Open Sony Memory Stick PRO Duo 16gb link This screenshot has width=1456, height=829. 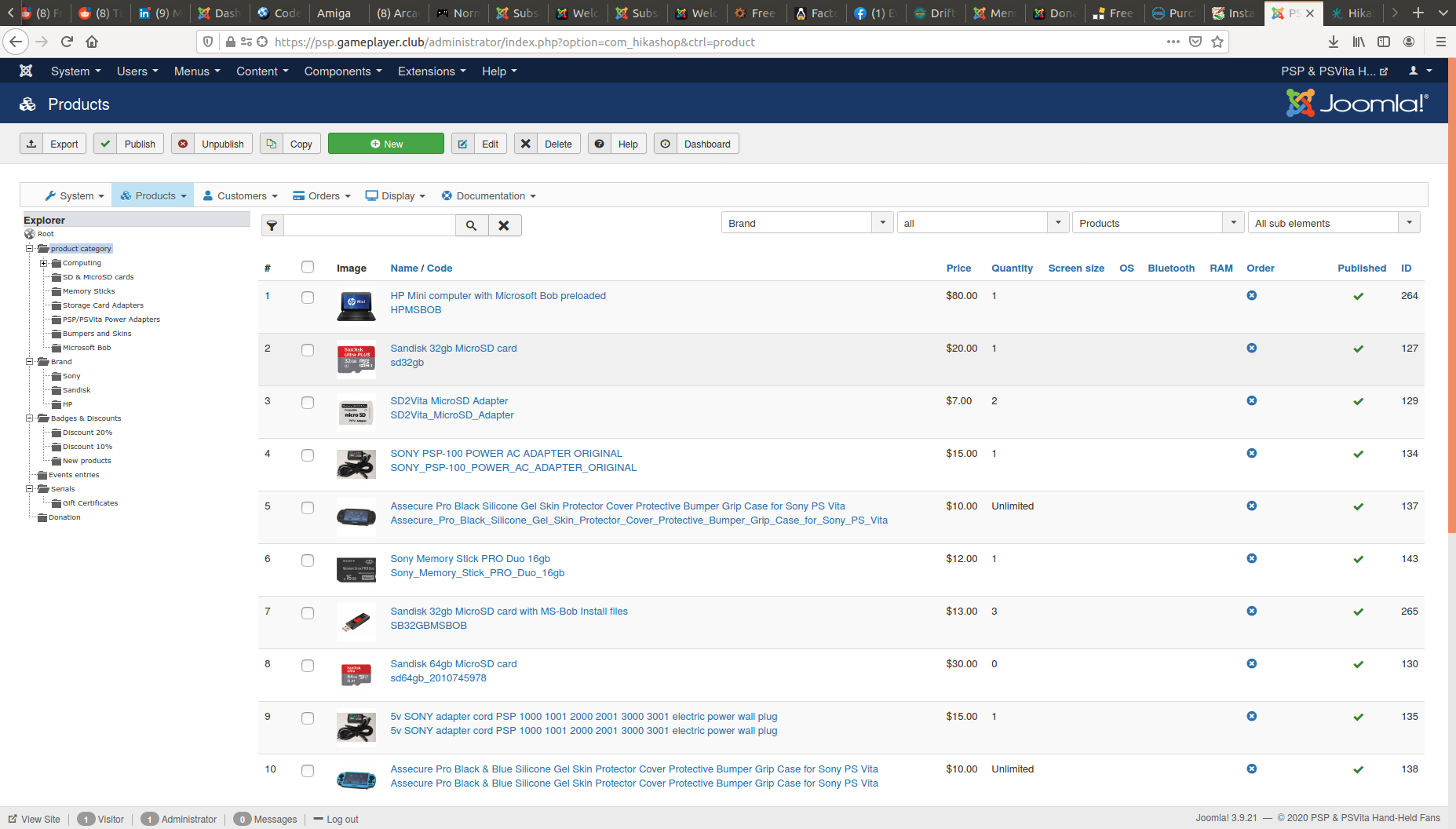(x=470, y=559)
